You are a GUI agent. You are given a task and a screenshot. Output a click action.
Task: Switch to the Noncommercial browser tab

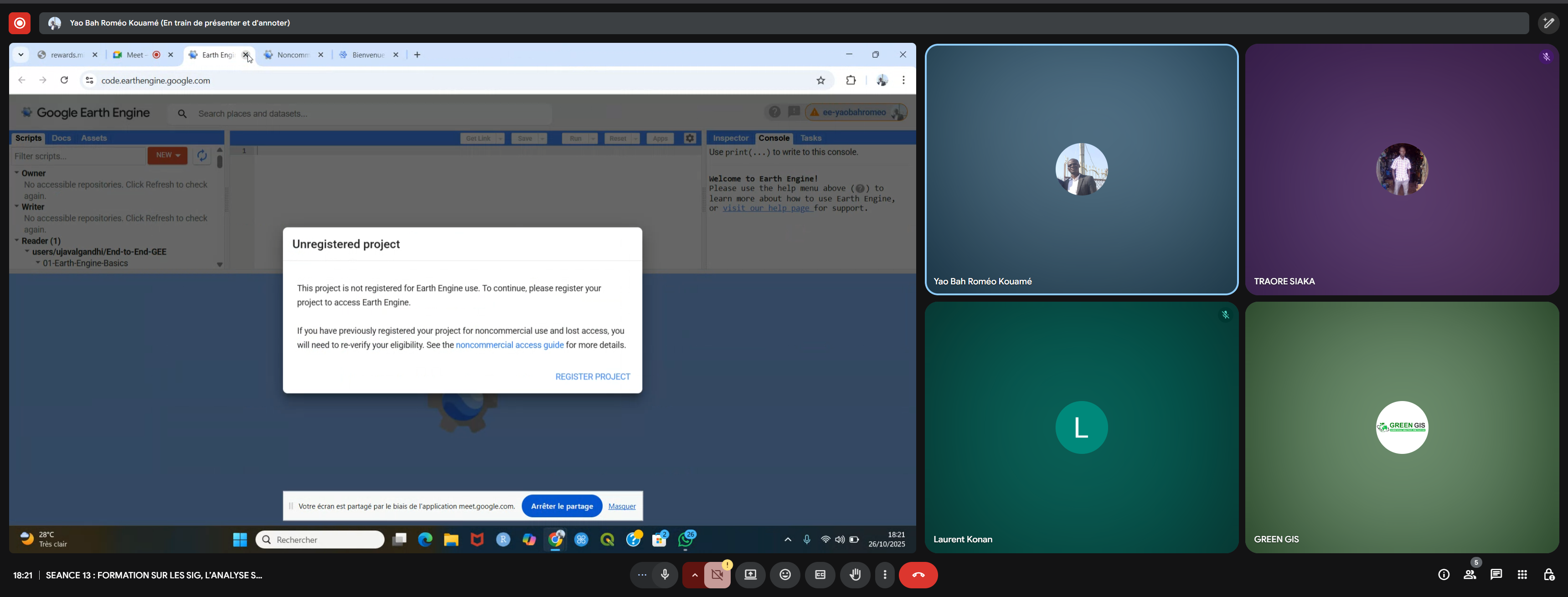tap(293, 55)
